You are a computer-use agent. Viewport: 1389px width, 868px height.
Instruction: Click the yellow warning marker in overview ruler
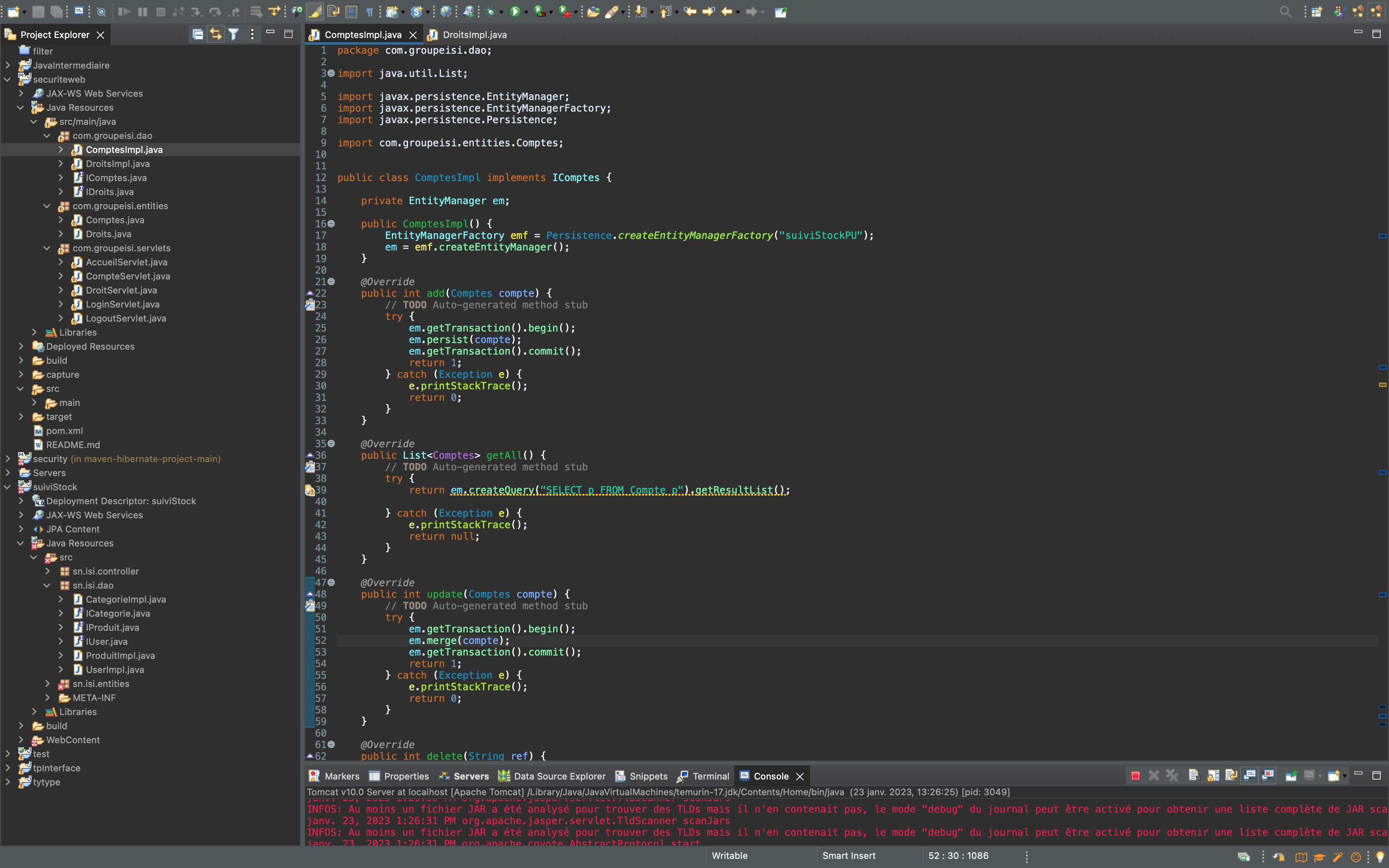tap(1382, 385)
